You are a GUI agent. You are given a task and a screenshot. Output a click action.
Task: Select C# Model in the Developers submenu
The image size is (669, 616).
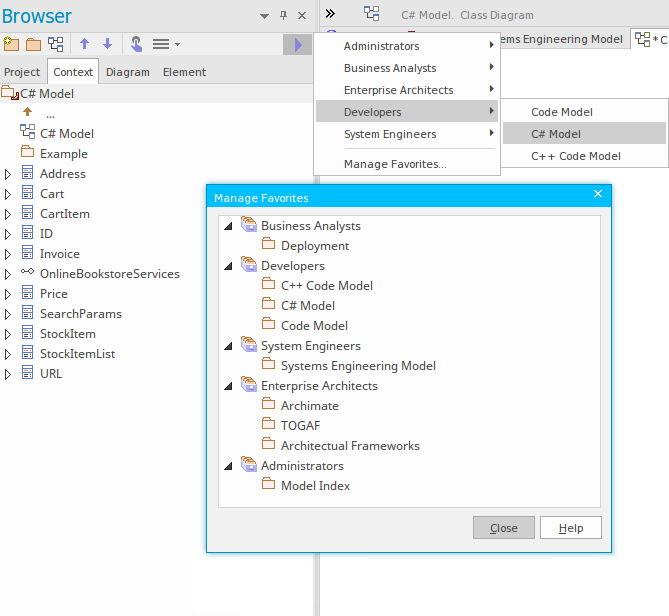pyautogui.click(x=556, y=134)
